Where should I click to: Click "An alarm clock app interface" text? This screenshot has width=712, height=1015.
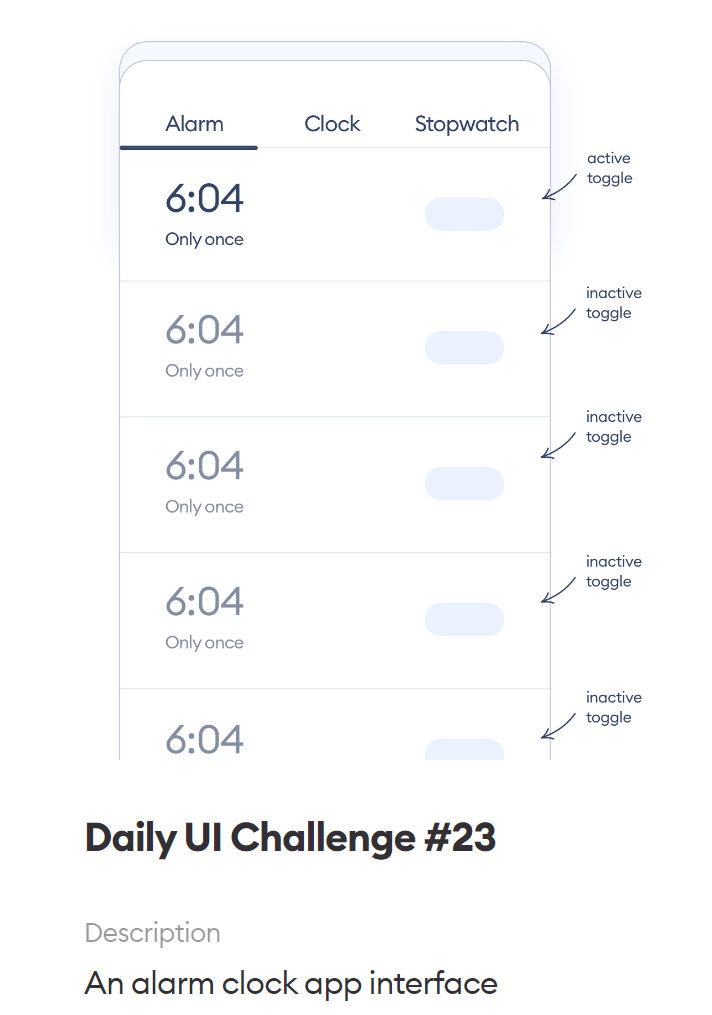[x=291, y=983]
